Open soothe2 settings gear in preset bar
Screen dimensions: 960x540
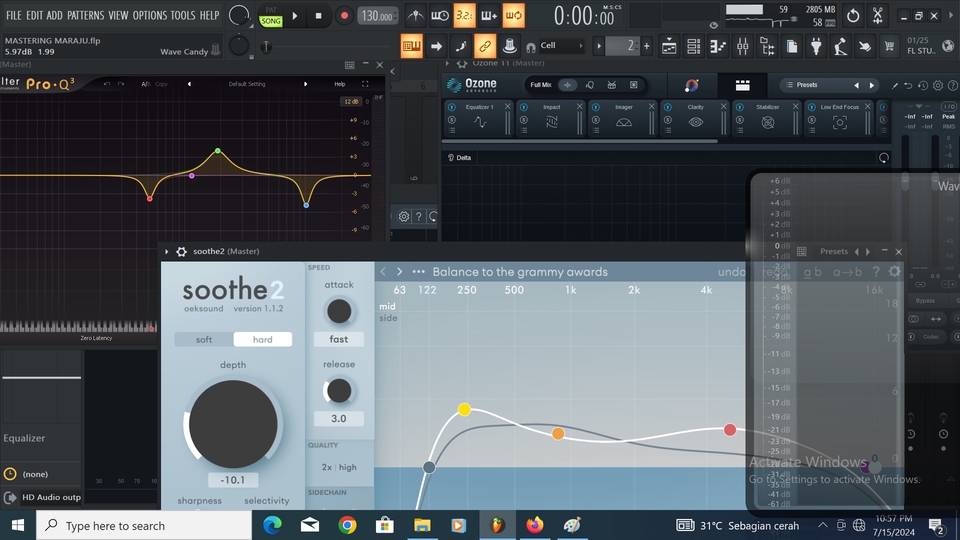(894, 272)
